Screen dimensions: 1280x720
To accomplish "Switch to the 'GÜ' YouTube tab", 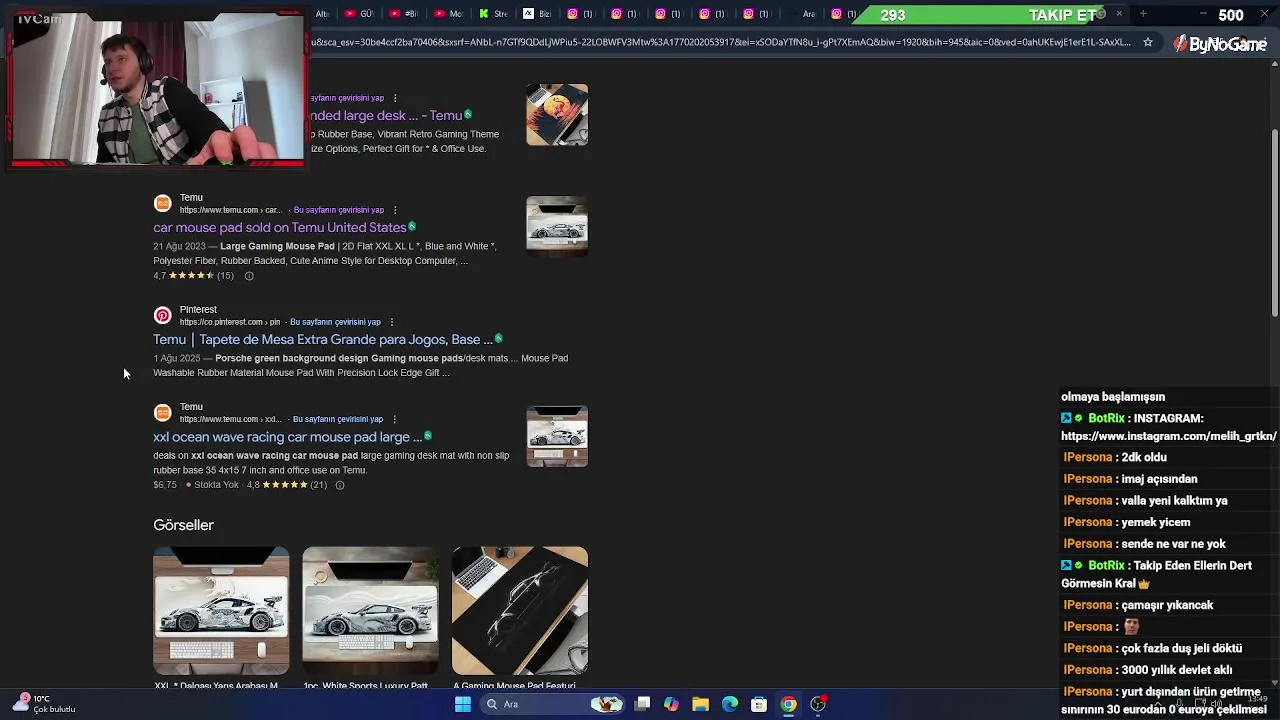I will tap(360, 14).
